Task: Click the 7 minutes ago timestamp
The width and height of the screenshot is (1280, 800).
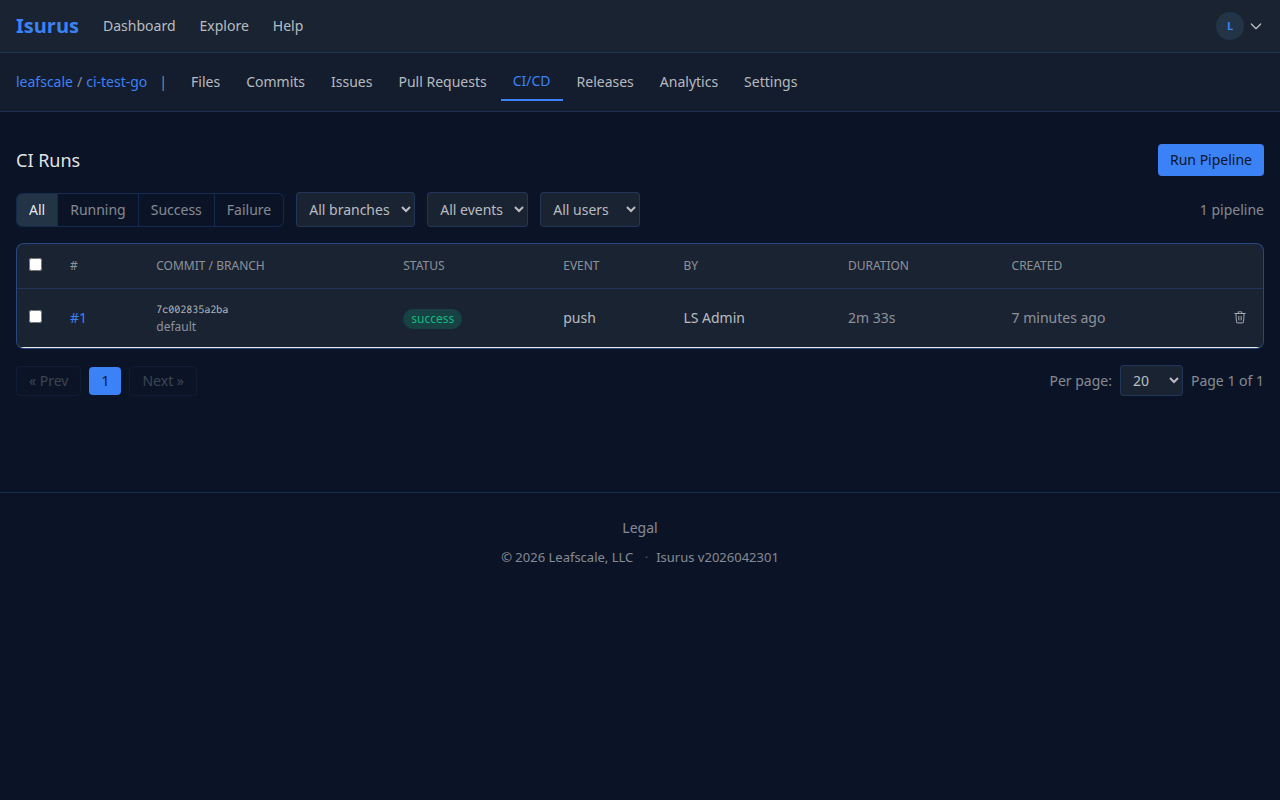Action: (1058, 318)
